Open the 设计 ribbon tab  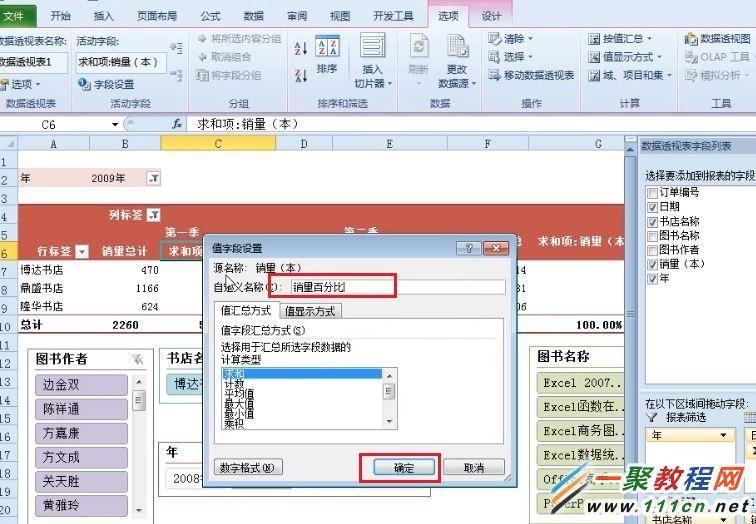click(x=492, y=16)
